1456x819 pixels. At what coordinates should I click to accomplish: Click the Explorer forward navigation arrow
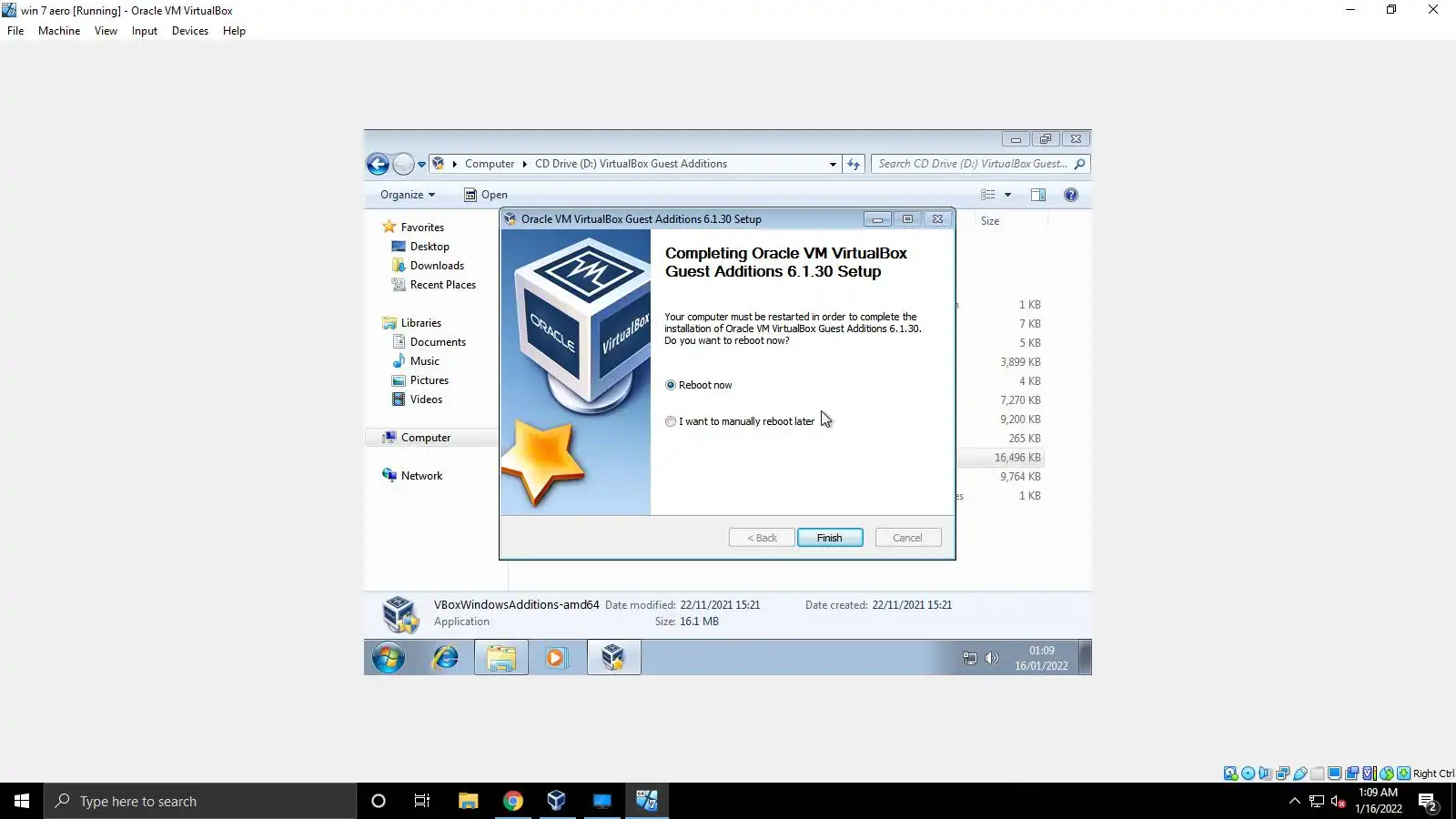click(x=403, y=164)
